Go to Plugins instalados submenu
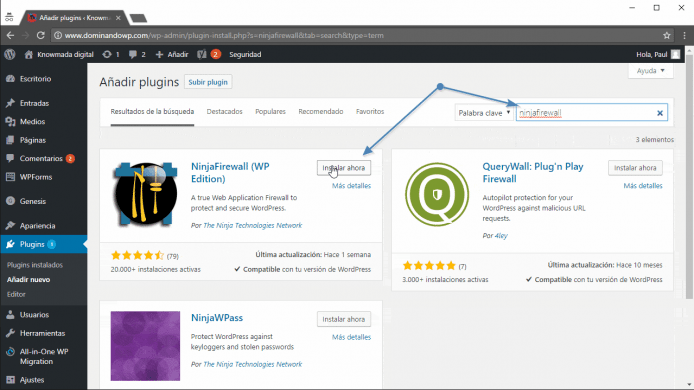 click(35, 265)
